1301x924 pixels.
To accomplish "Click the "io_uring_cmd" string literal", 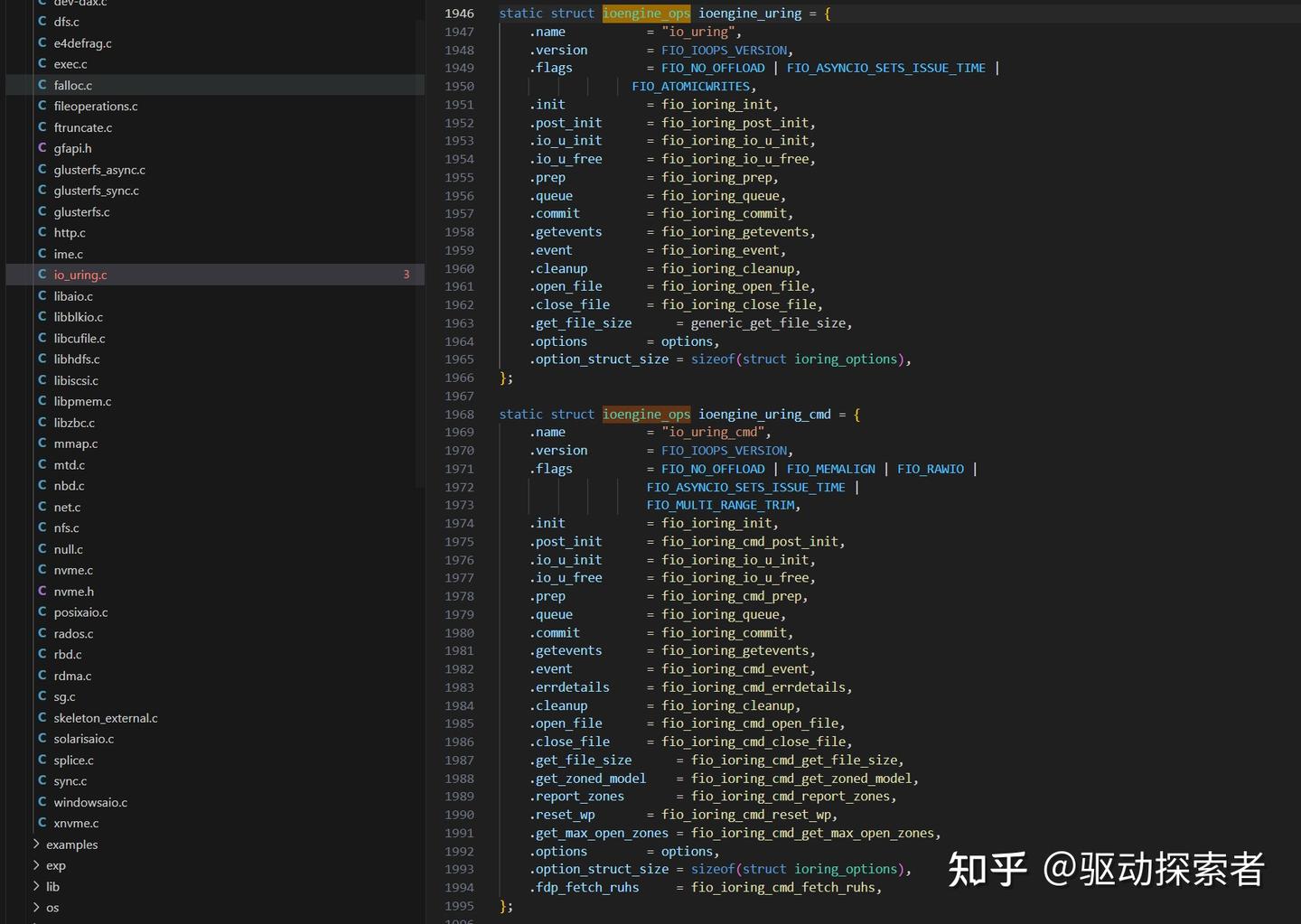I will tap(713, 433).
